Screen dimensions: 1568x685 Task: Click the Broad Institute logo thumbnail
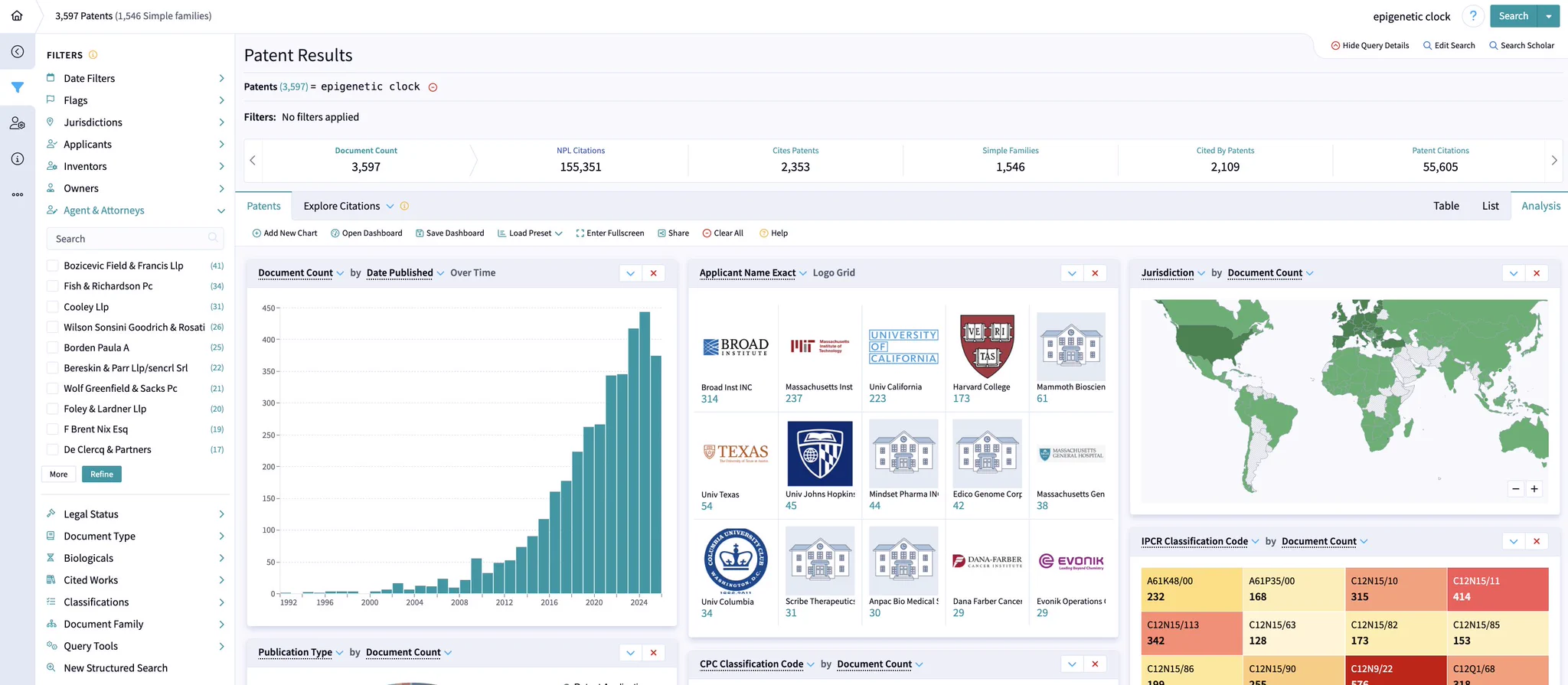pyautogui.click(x=735, y=347)
